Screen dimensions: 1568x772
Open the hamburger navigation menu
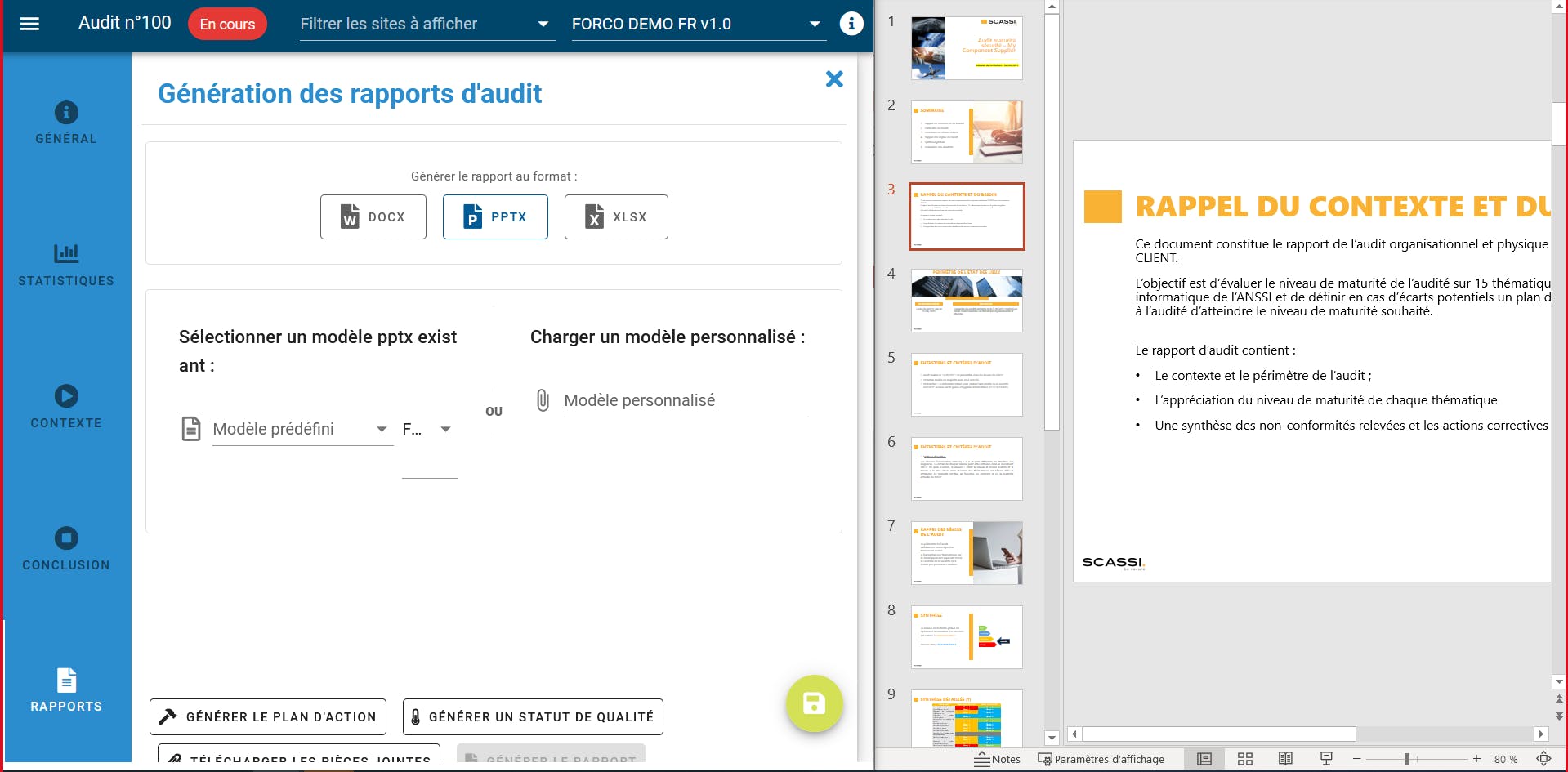coord(29,24)
